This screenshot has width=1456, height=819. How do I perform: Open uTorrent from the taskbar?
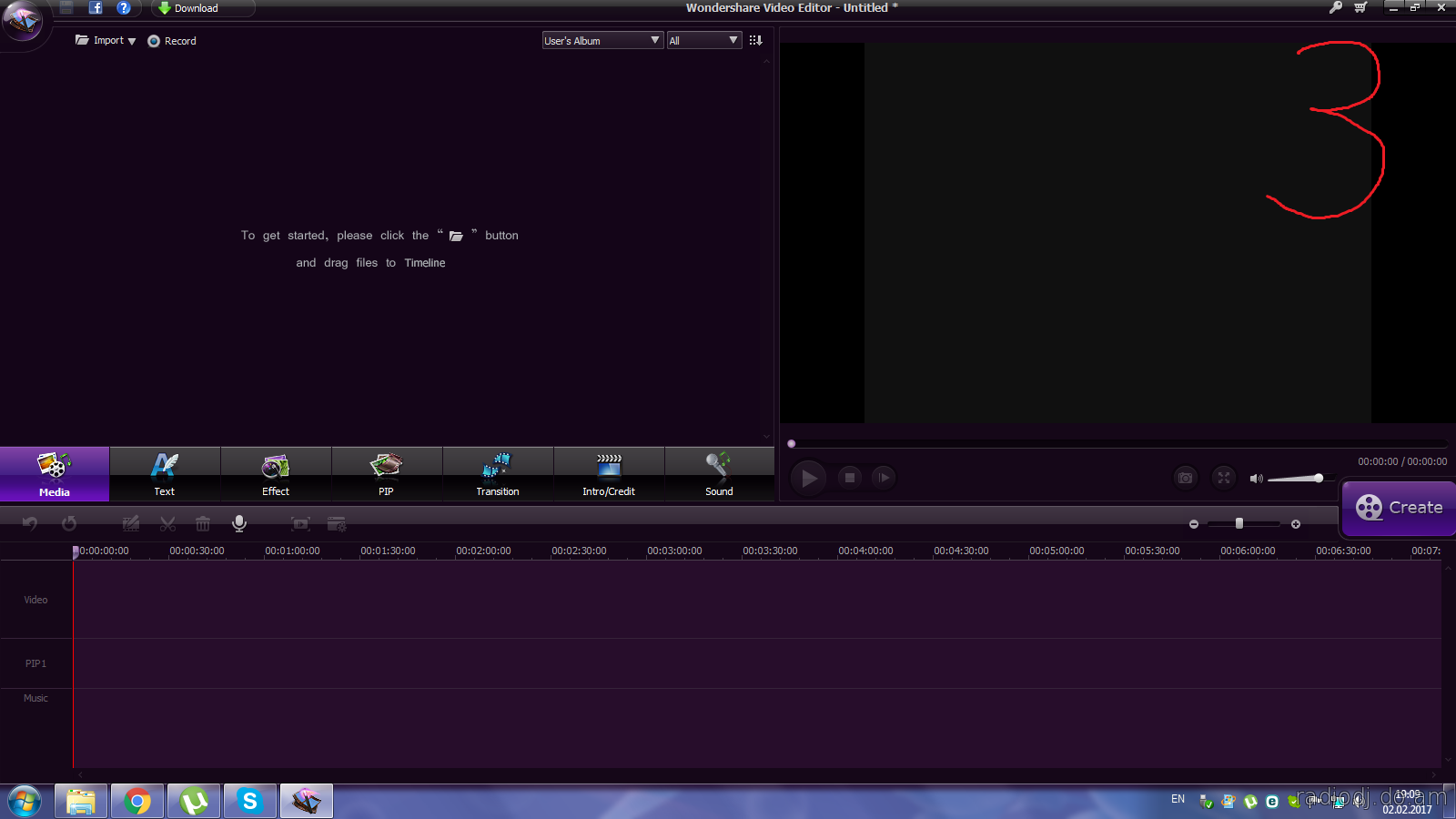[x=194, y=802]
